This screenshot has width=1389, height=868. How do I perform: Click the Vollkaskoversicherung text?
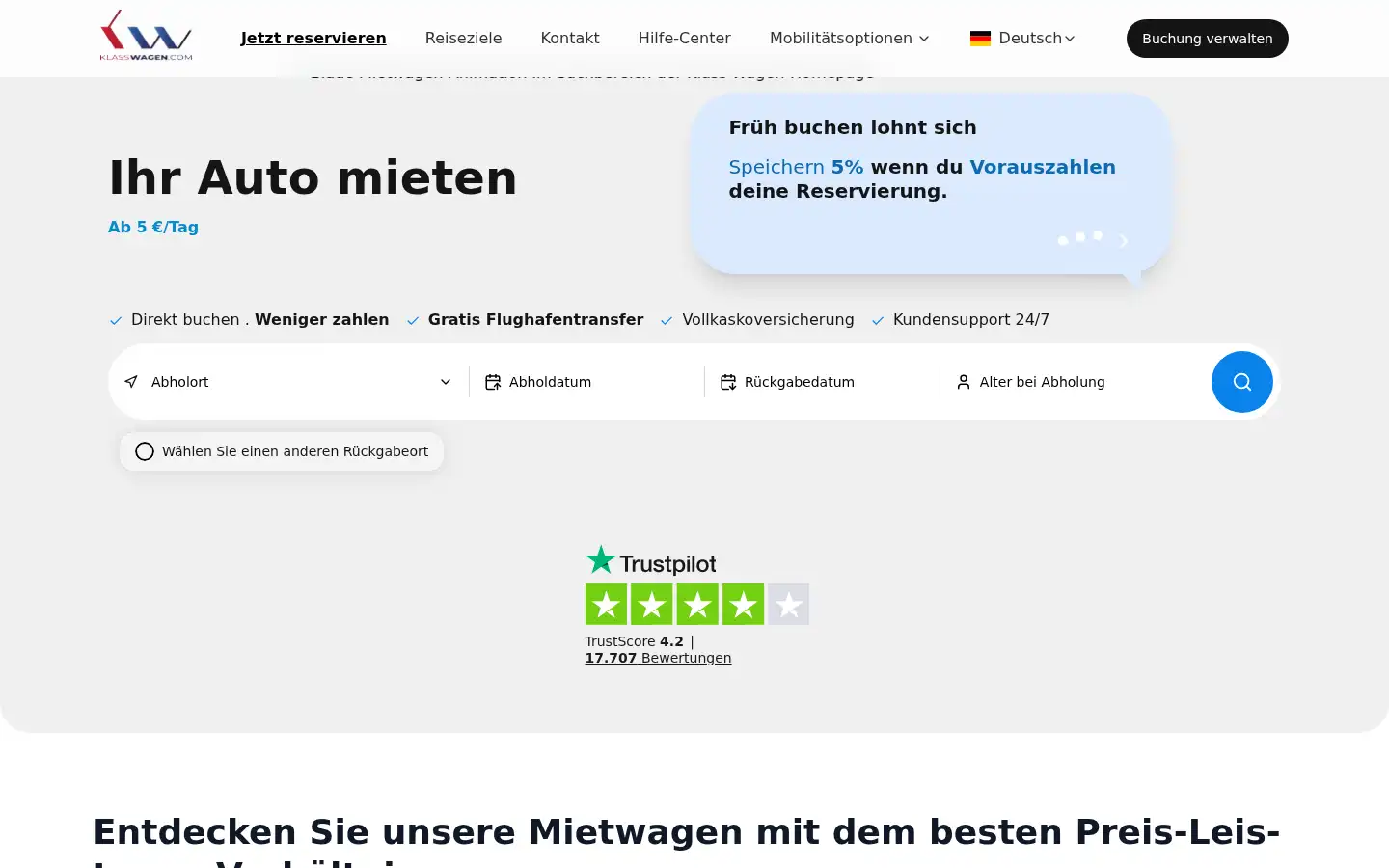coord(768,319)
